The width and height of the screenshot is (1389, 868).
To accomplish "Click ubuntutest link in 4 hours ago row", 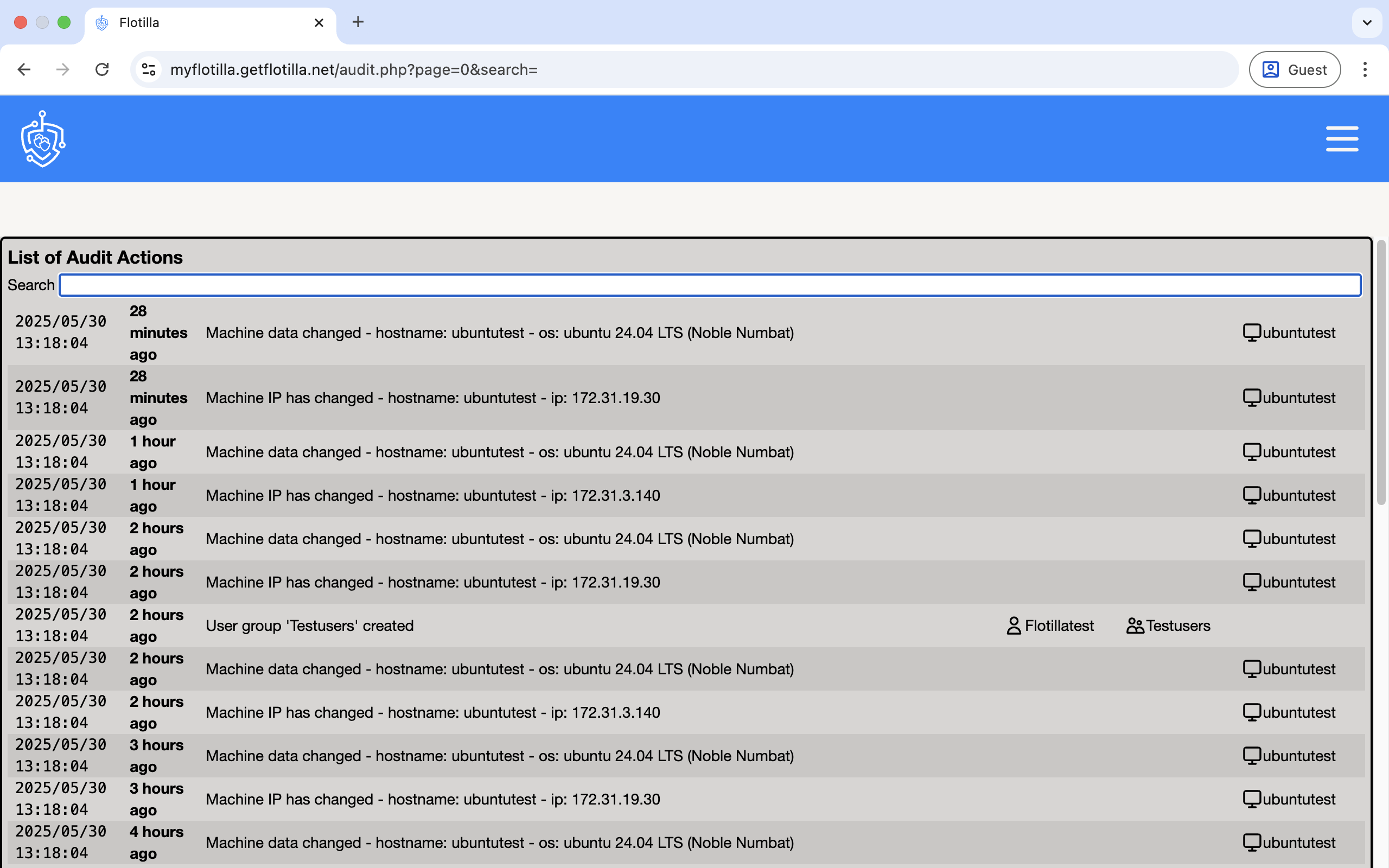I will pos(1298,843).
